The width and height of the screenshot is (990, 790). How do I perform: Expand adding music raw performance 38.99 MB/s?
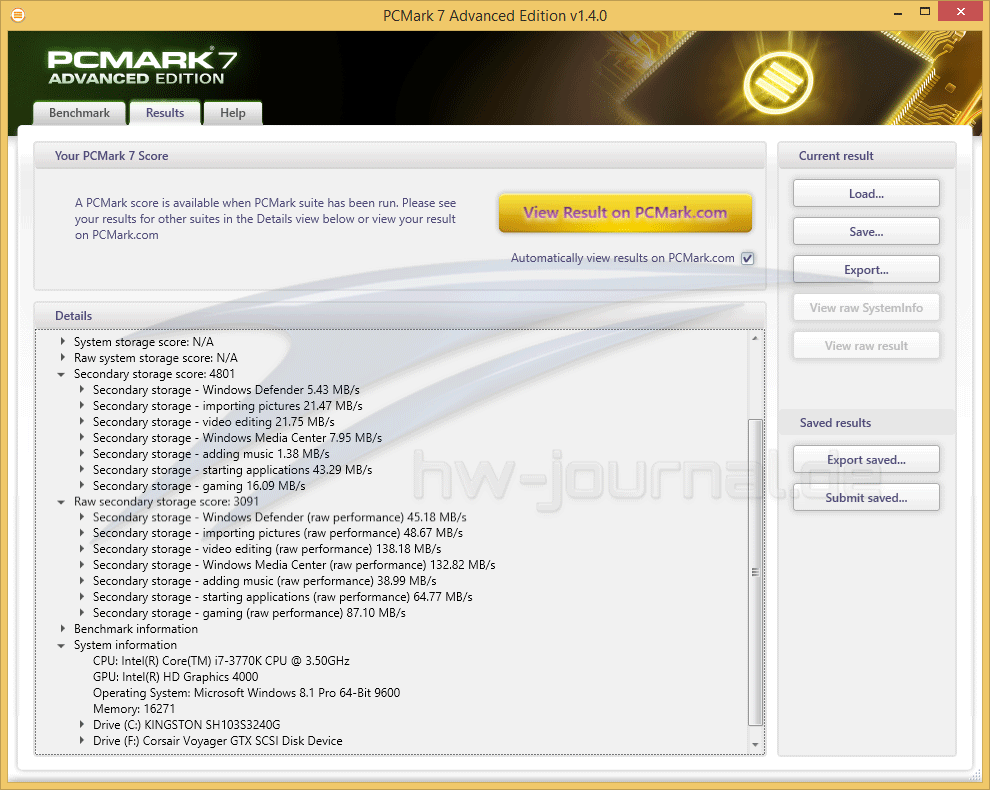click(81, 580)
